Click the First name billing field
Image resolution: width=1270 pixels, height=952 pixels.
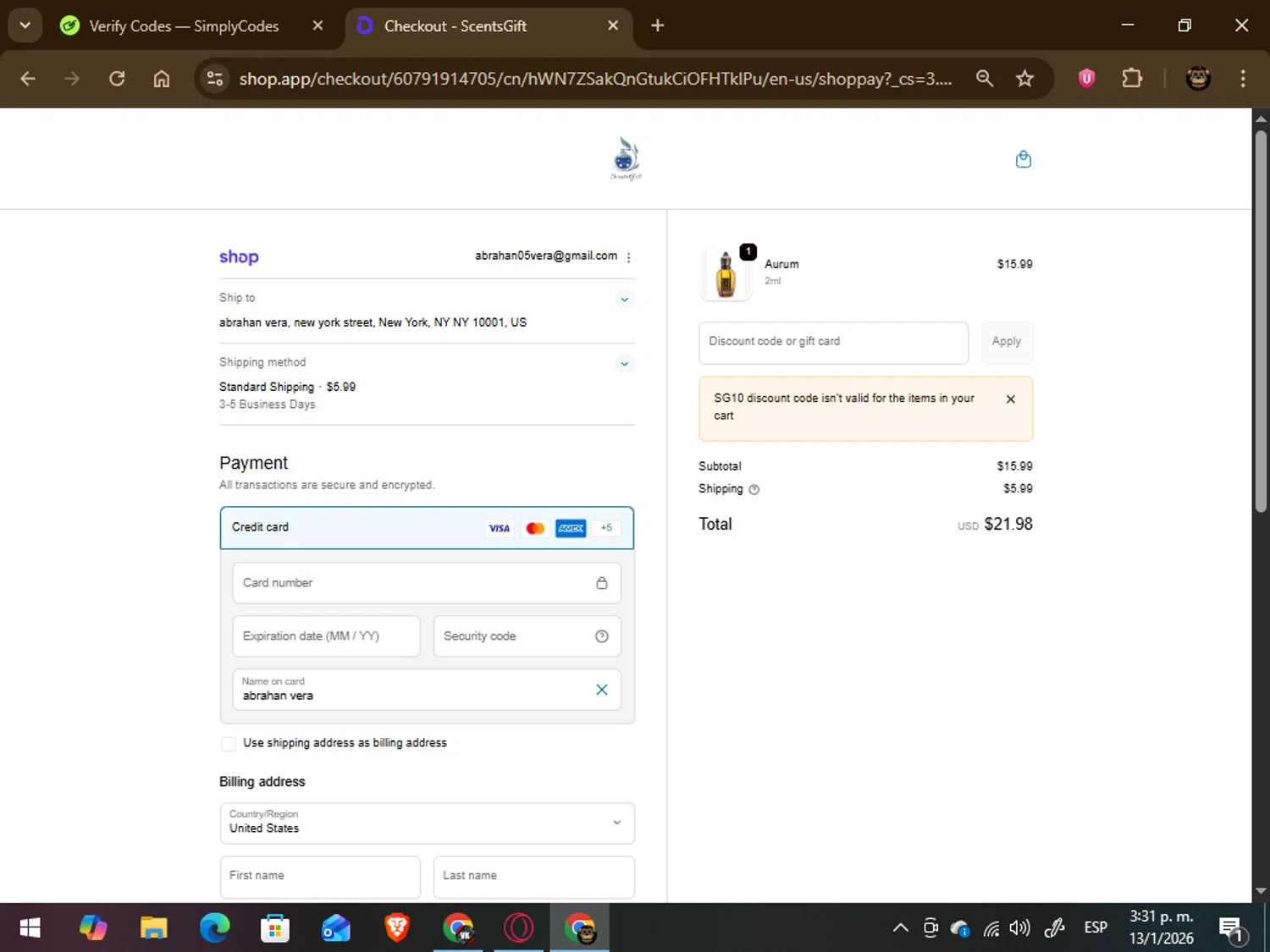pyautogui.click(x=320, y=877)
